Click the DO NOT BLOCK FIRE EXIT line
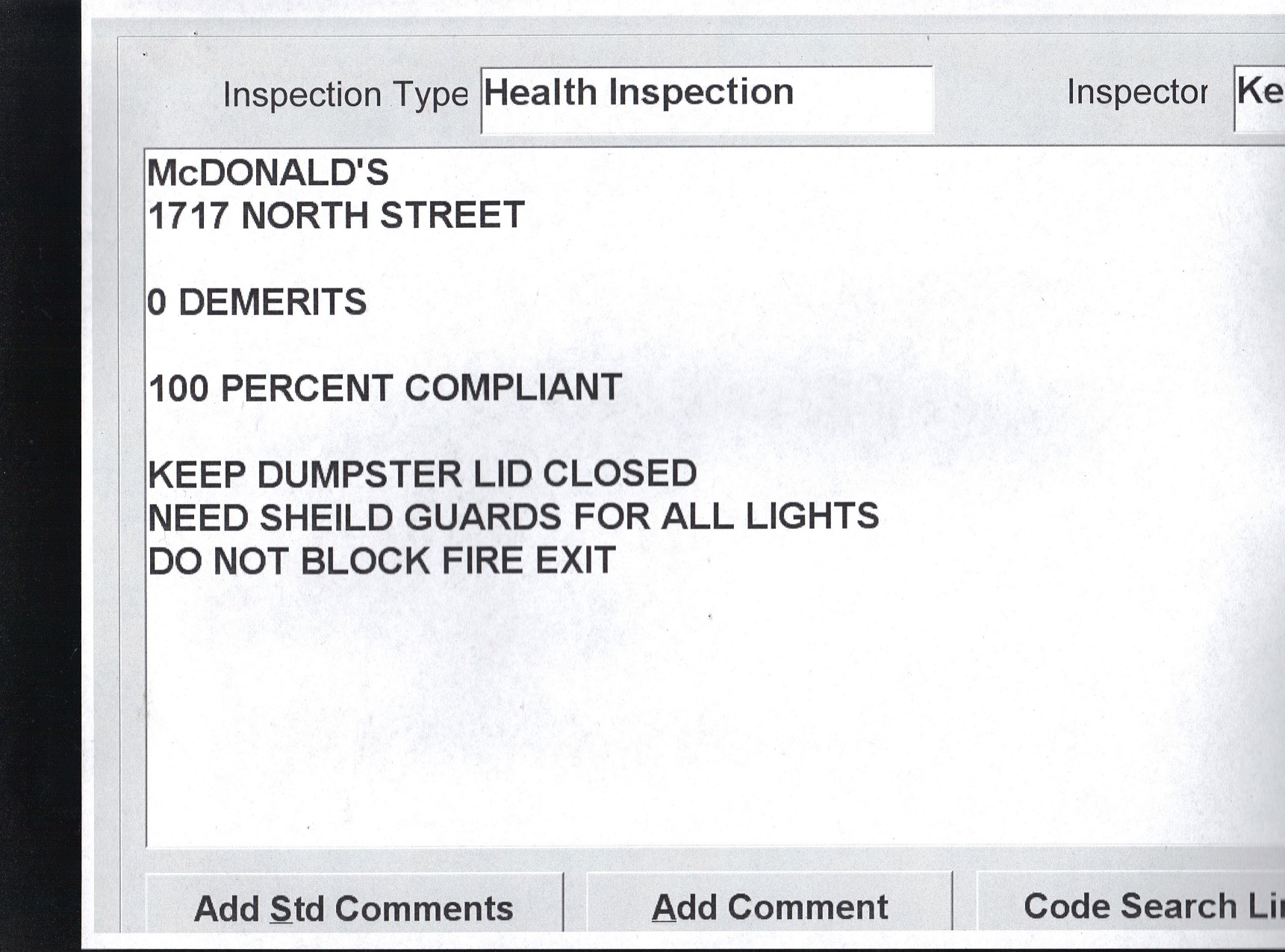Image resolution: width=1285 pixels, height=952 pixels. tap(382, 561)
